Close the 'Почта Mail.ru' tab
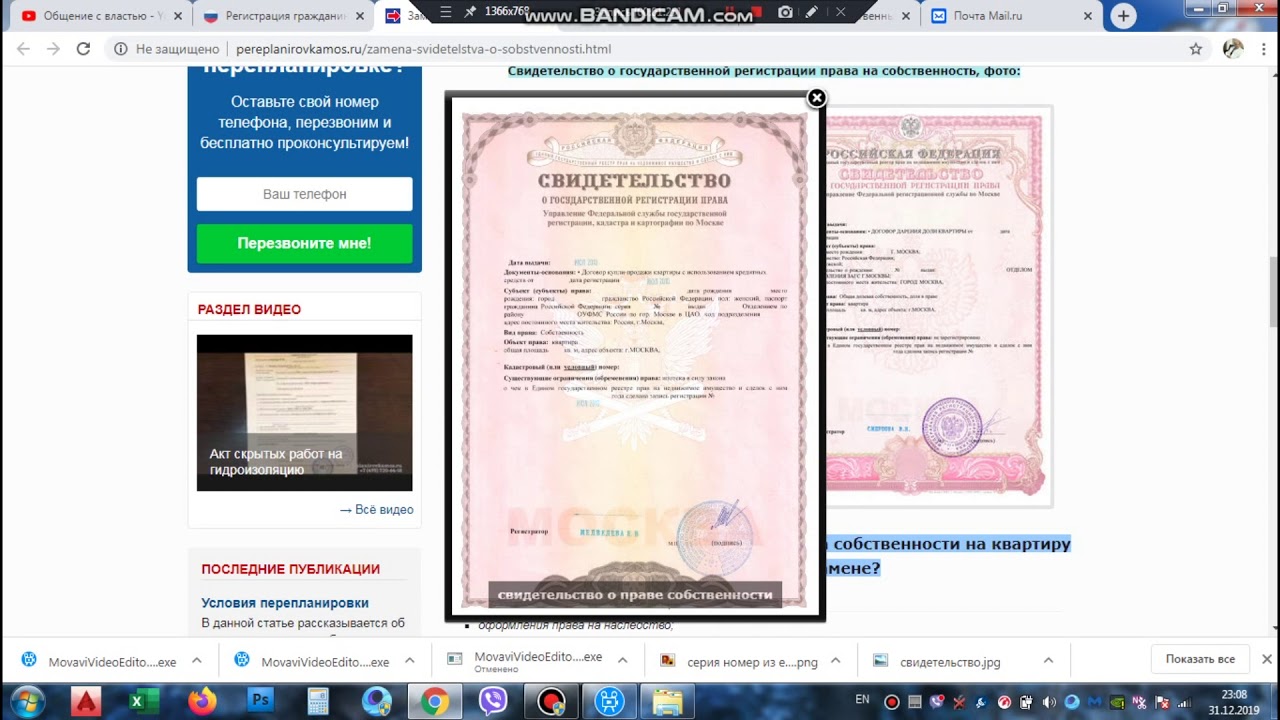The height and width of the screenshot is (720, 1280). click(1088, 16)
